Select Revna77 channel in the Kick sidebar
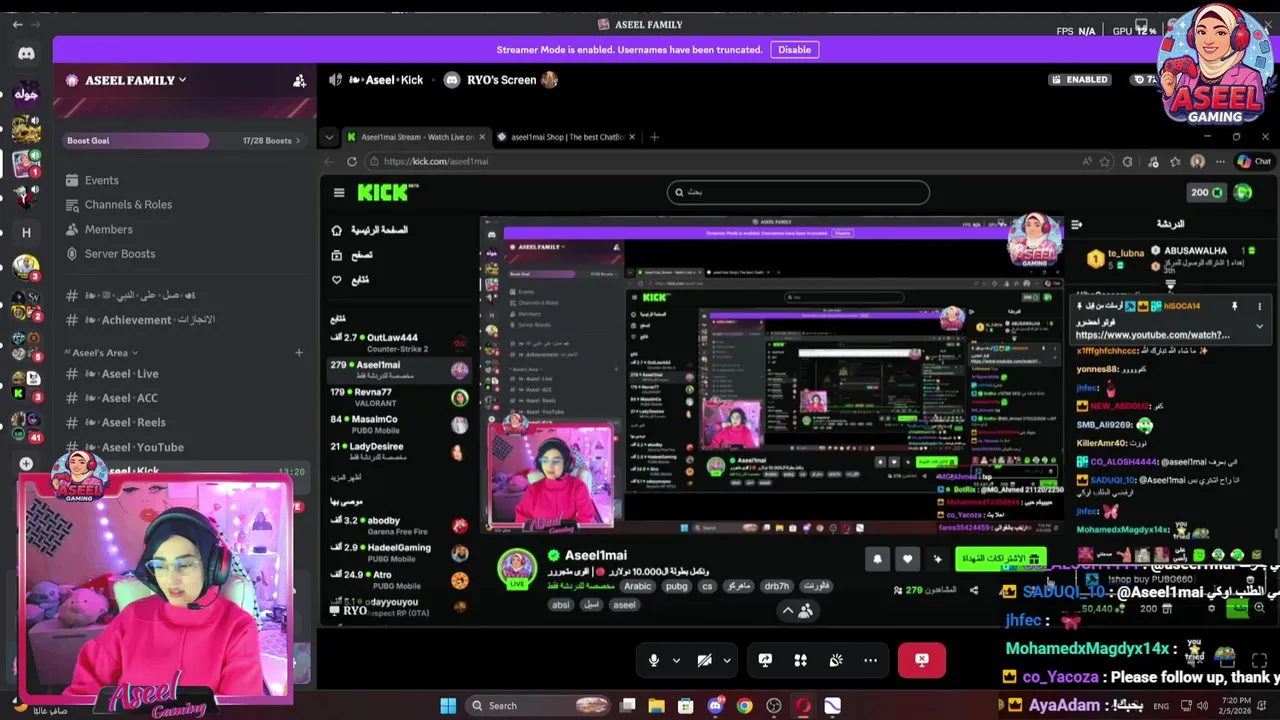 (399, 397)
